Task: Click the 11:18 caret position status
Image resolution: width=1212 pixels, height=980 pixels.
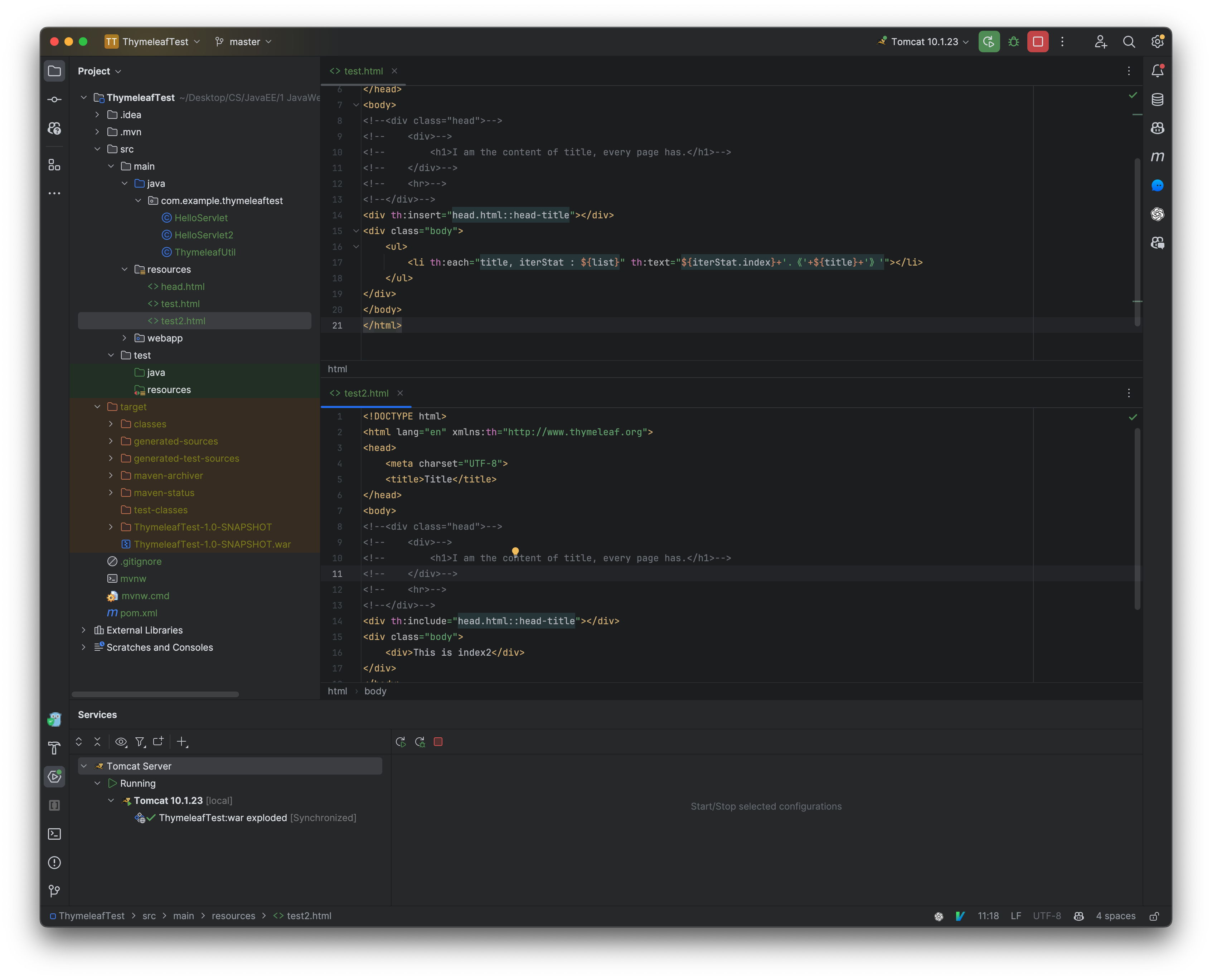Action: pos(988,916)
